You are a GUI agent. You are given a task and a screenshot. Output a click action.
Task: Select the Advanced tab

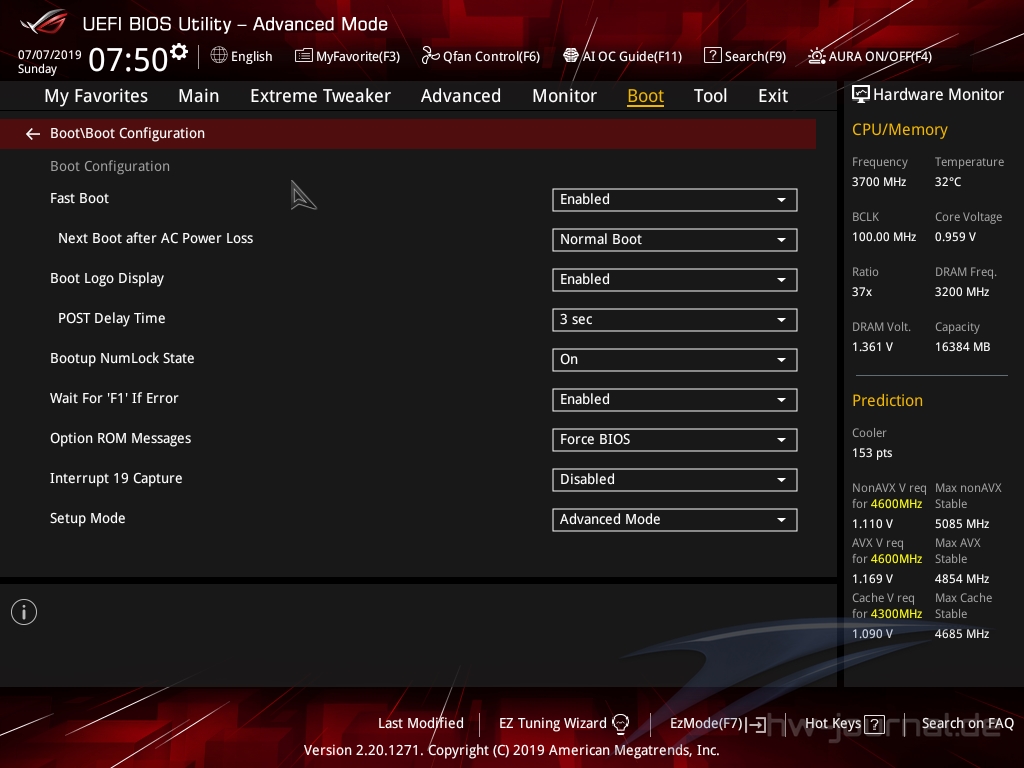(460, 96)
